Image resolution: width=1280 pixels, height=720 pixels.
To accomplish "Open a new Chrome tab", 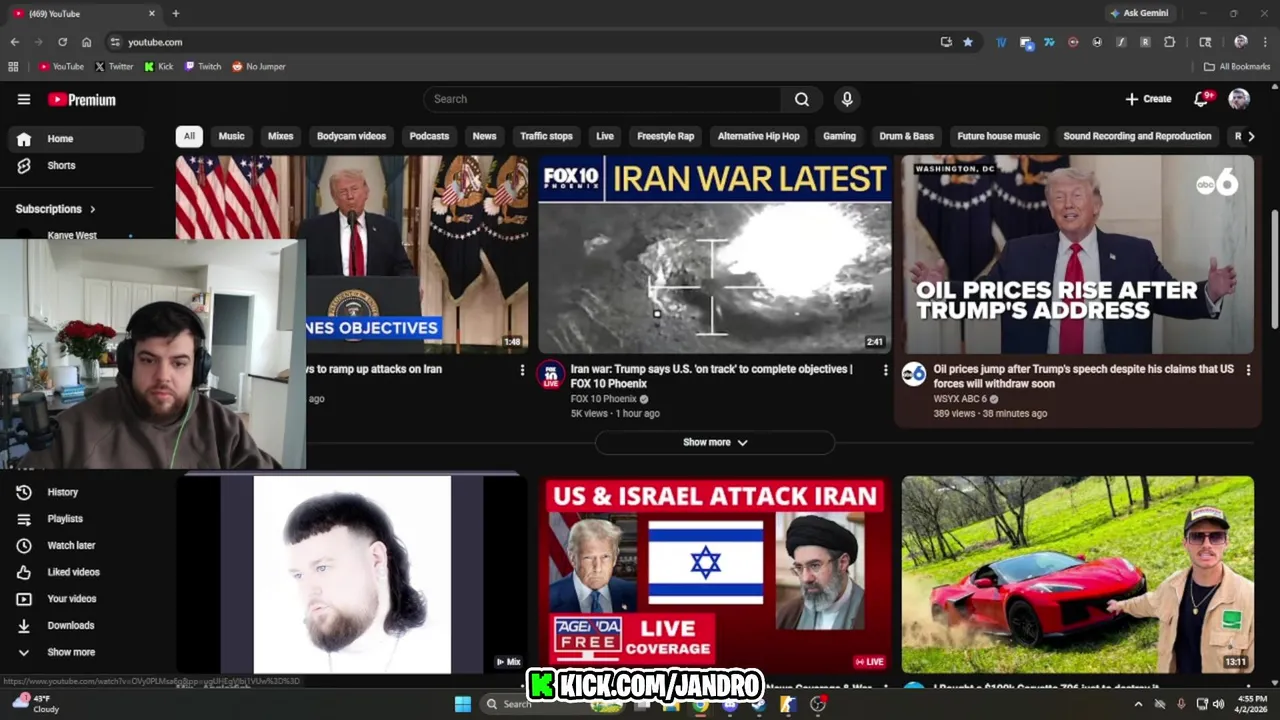I will click(176, 13).
